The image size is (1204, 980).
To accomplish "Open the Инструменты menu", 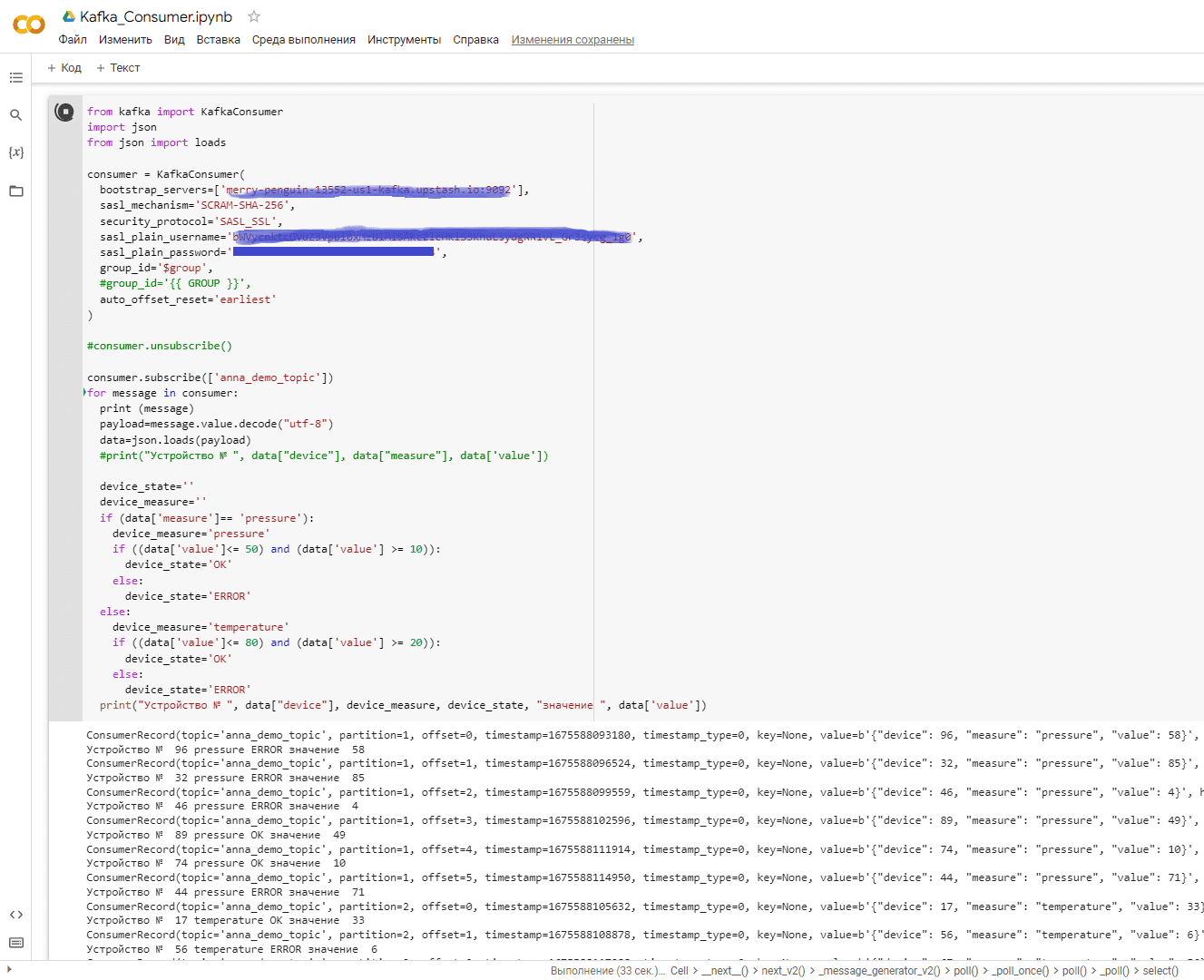I will click(404, 40).
